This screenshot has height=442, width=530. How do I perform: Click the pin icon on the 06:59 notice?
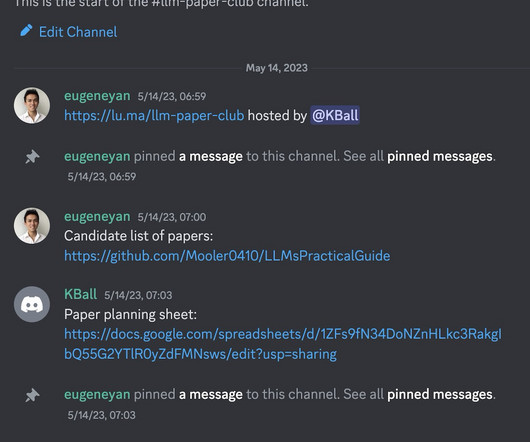point(32,157)
